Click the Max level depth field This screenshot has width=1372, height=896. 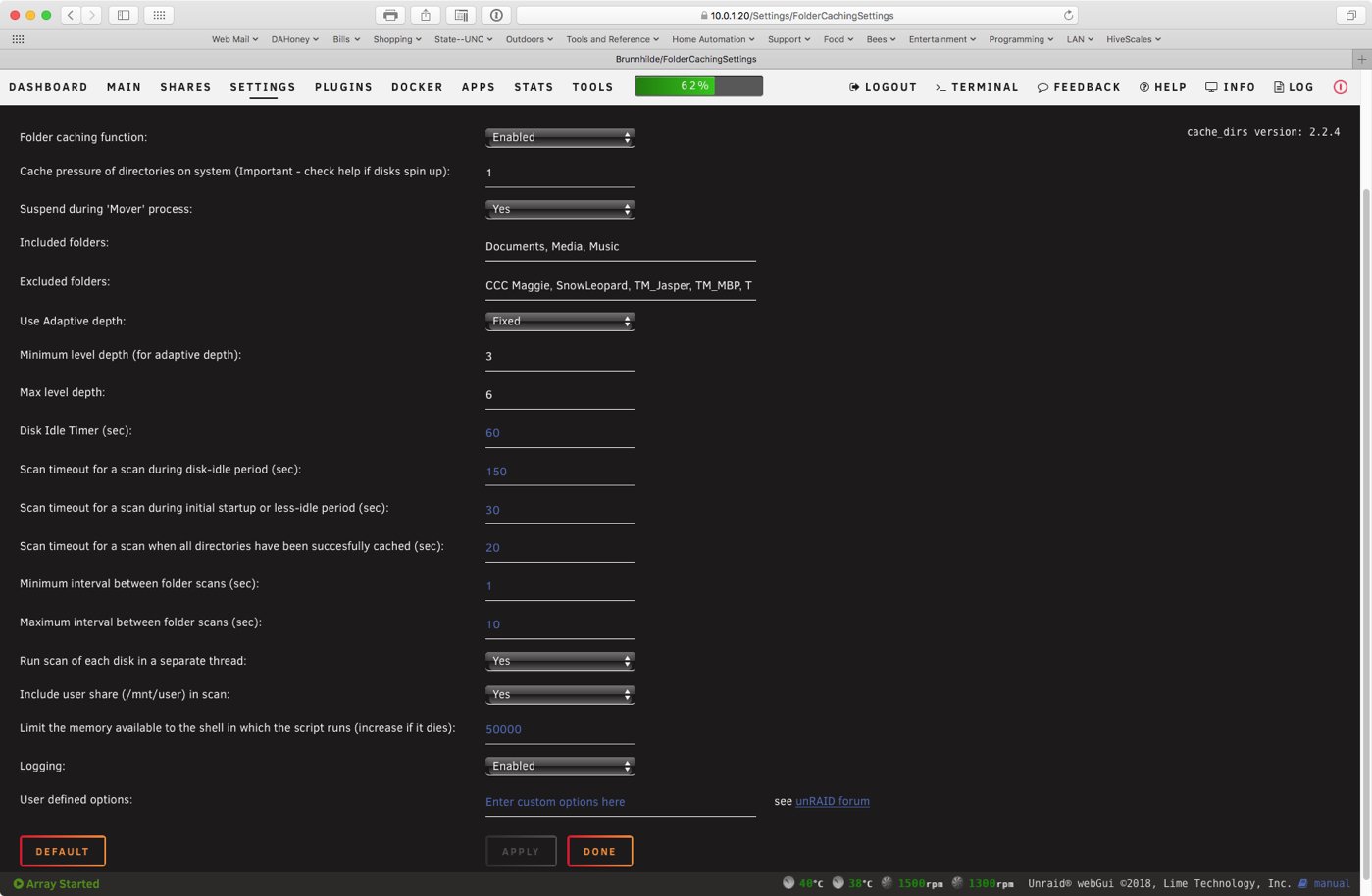[x=560, y=395]
